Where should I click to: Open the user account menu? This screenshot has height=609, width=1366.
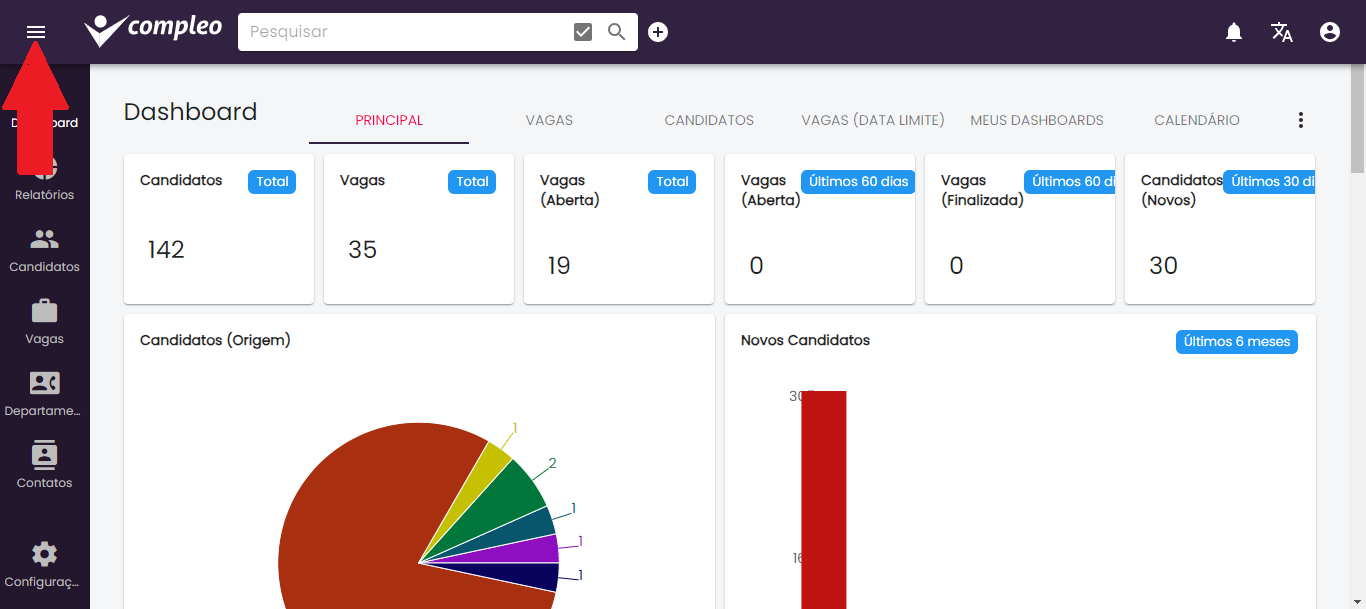point(1330,32)
